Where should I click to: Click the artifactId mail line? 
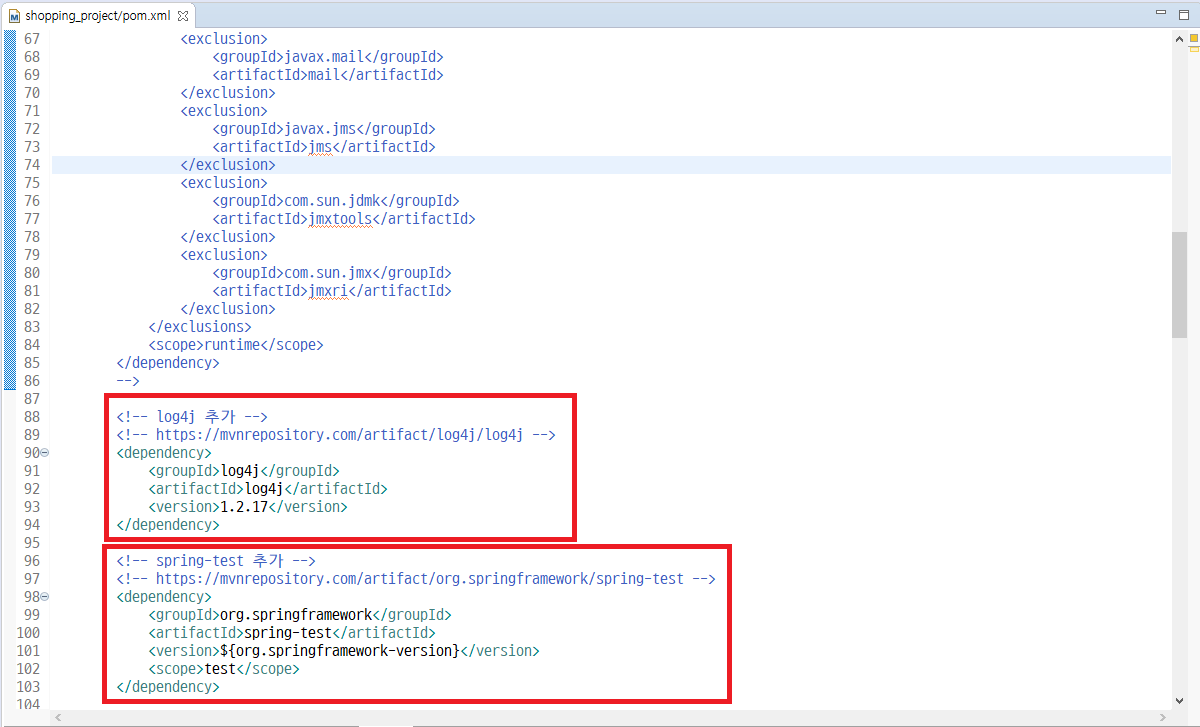pos(328,75)
